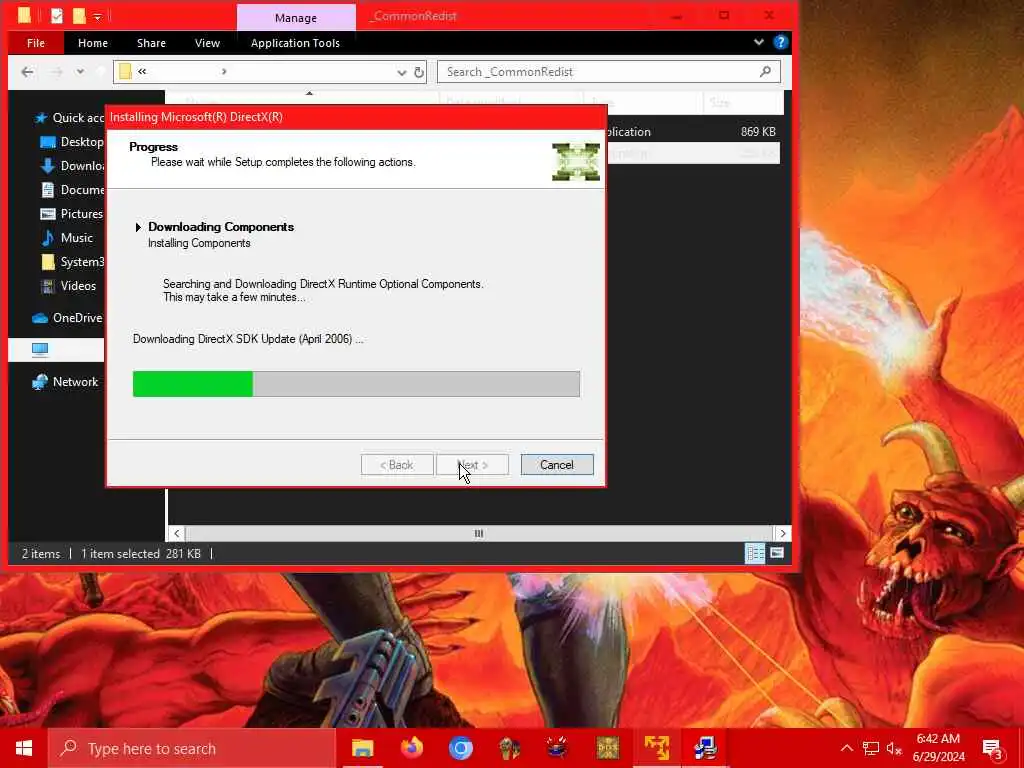Open the Application Tools ribbon tab

295,43
